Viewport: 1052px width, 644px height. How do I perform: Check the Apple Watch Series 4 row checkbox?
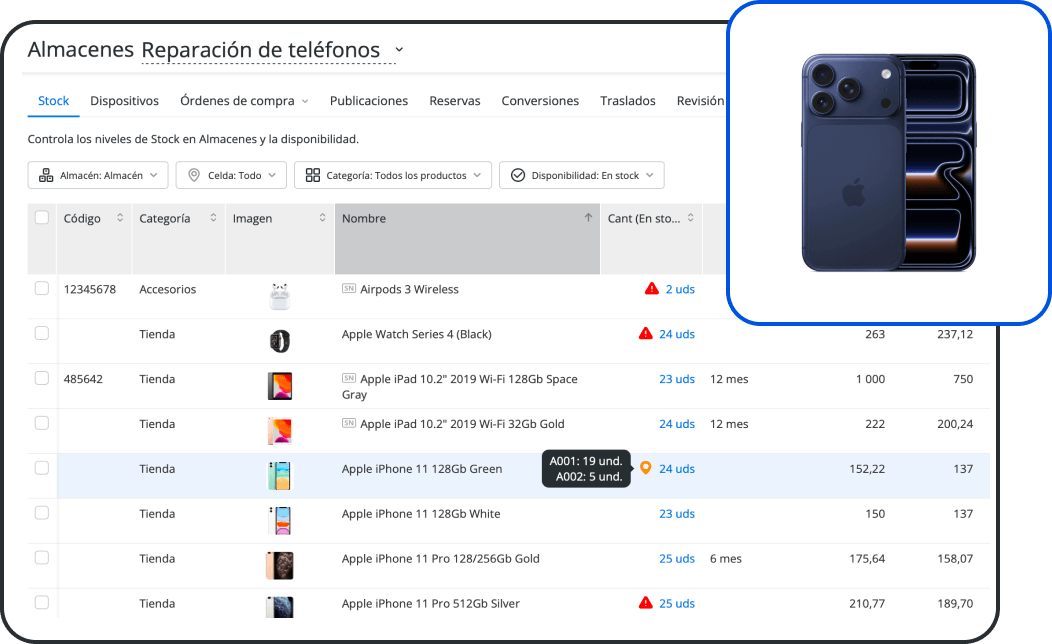click(x=42, y=333)
